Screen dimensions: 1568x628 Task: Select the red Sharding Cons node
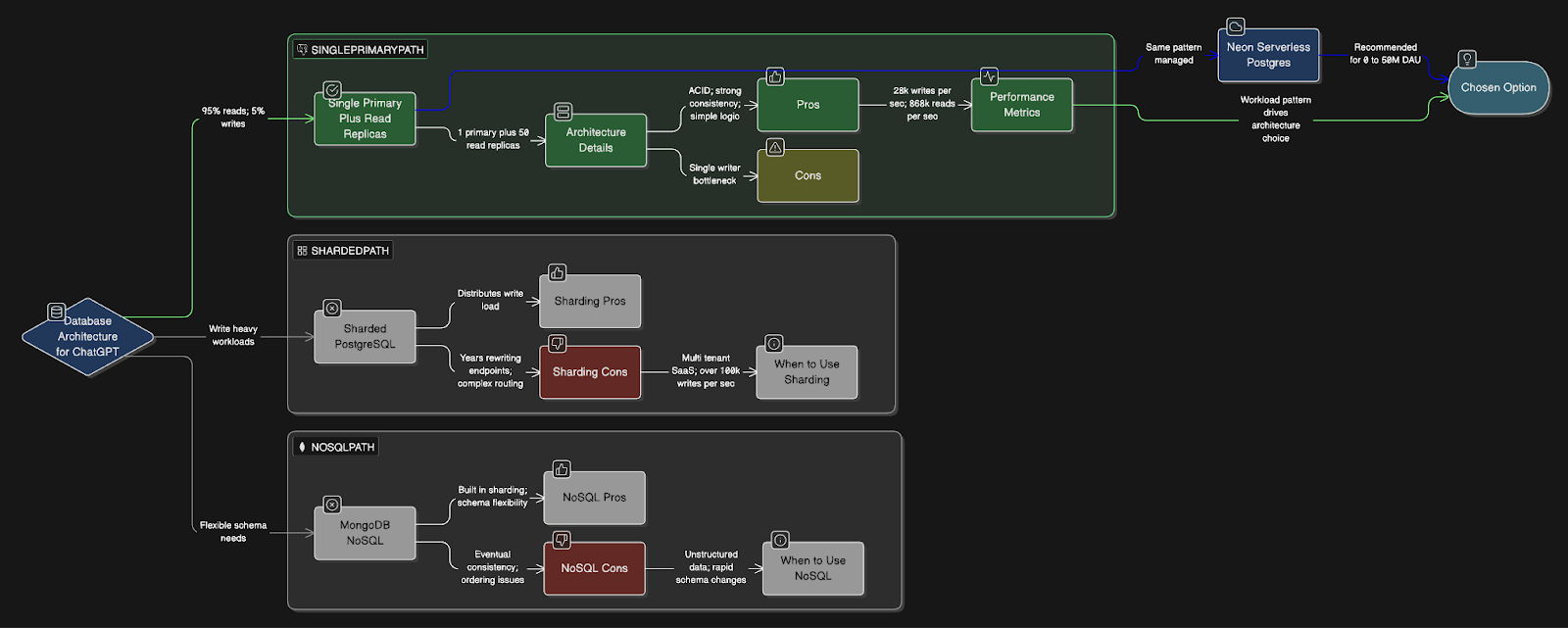pos(590,372)
